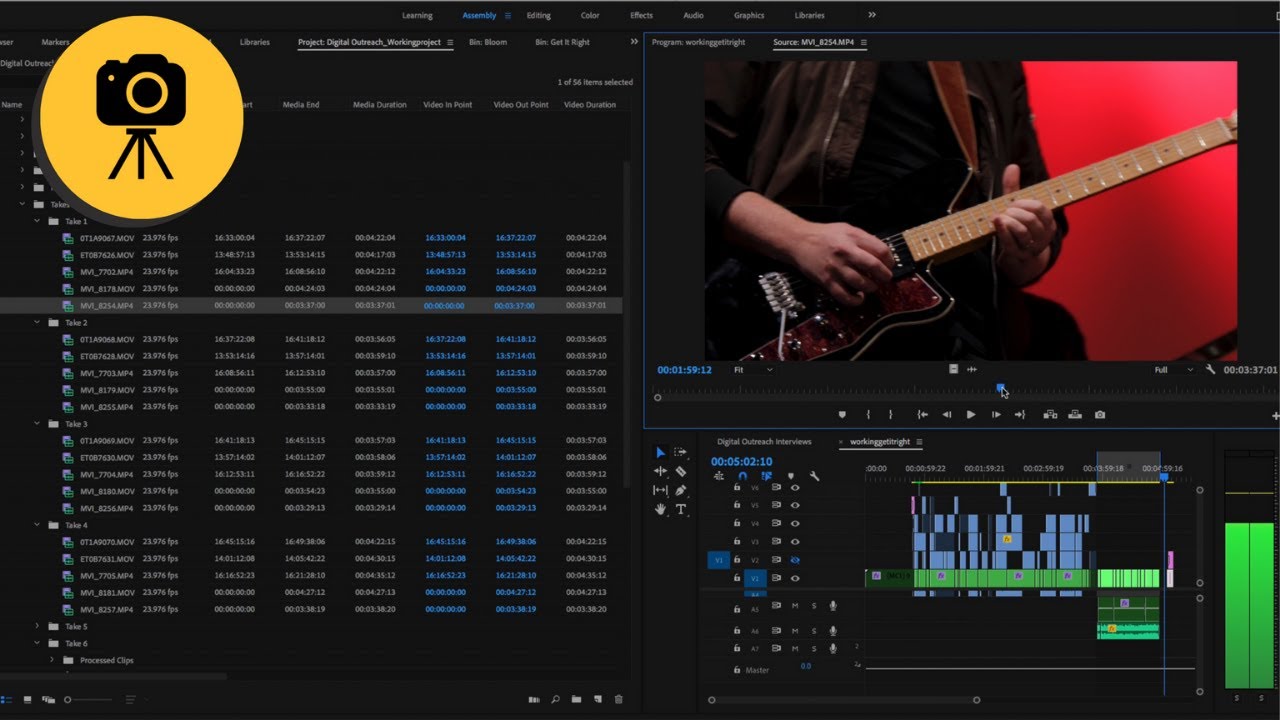Click Go to In point
1280x720 pixels.
click(x=923, y=414)
